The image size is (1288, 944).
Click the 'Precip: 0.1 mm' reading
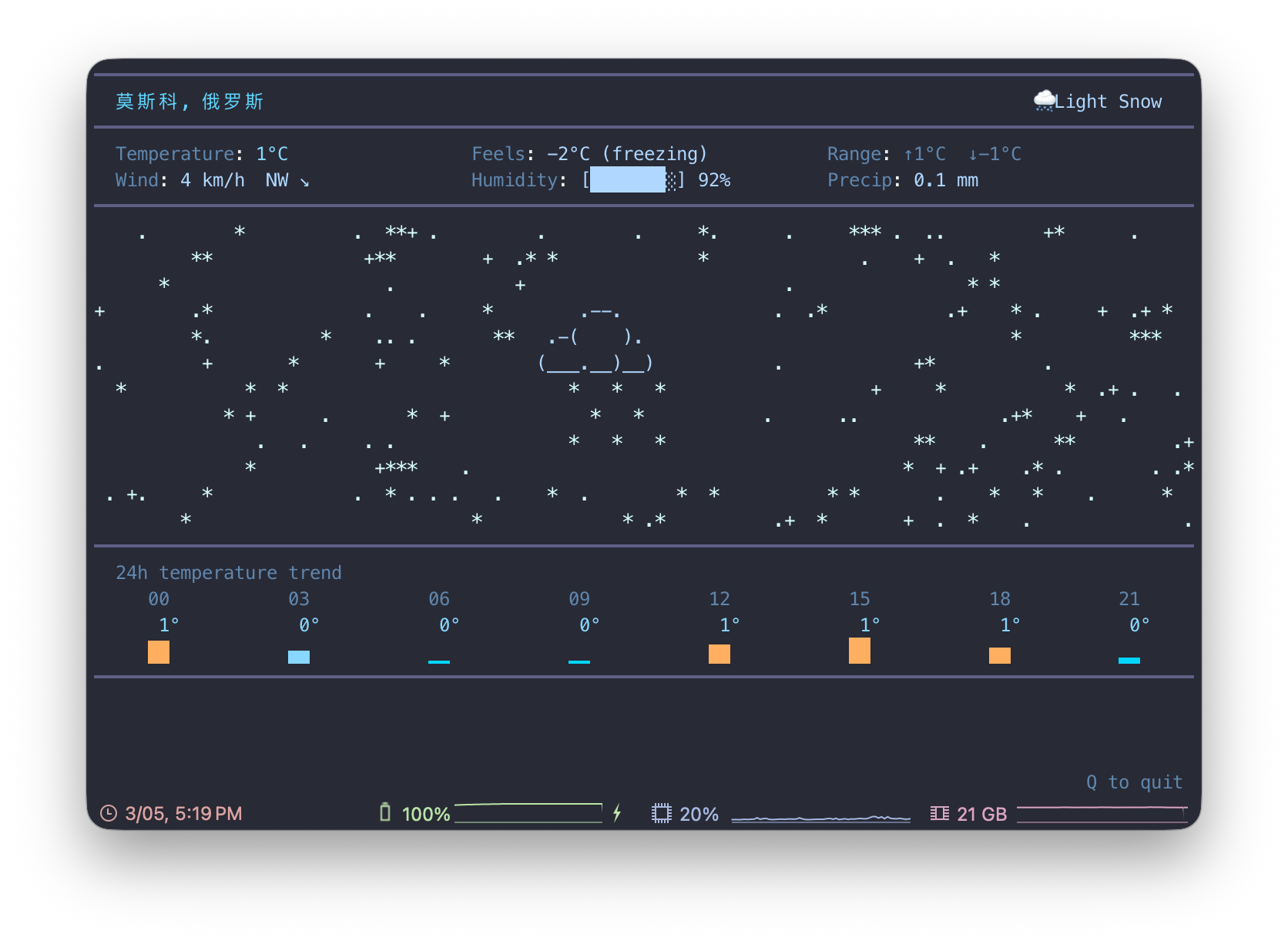click(903, 180)
